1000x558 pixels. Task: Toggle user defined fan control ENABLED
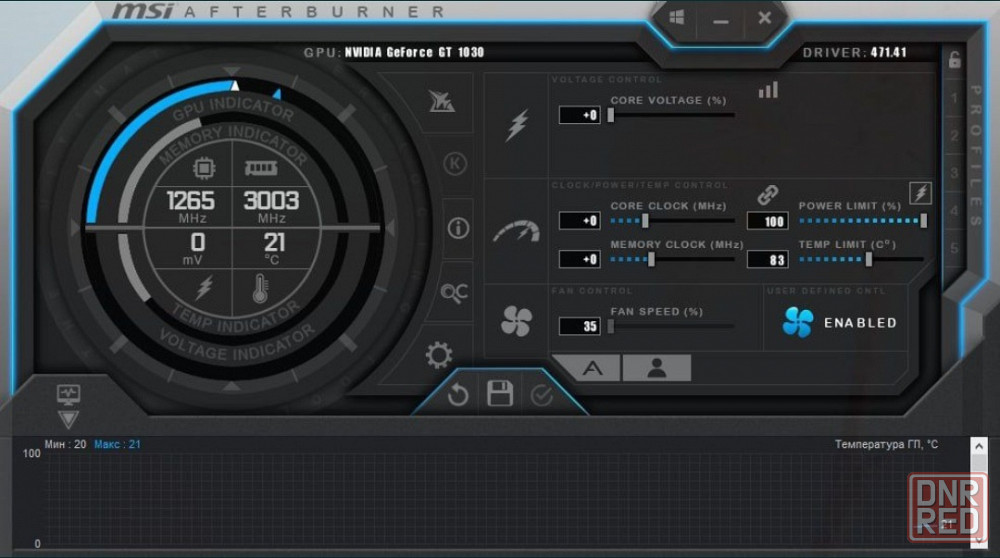(x=839, y=323)
